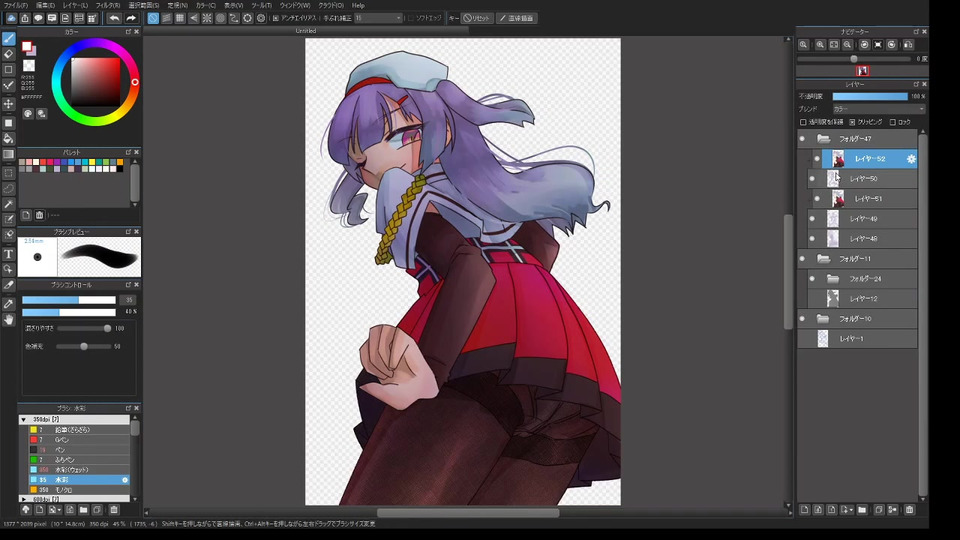The image size is (960, 540).
Task: Click the Undo arrow in top toolbar
Action: [x=114, y=18]
